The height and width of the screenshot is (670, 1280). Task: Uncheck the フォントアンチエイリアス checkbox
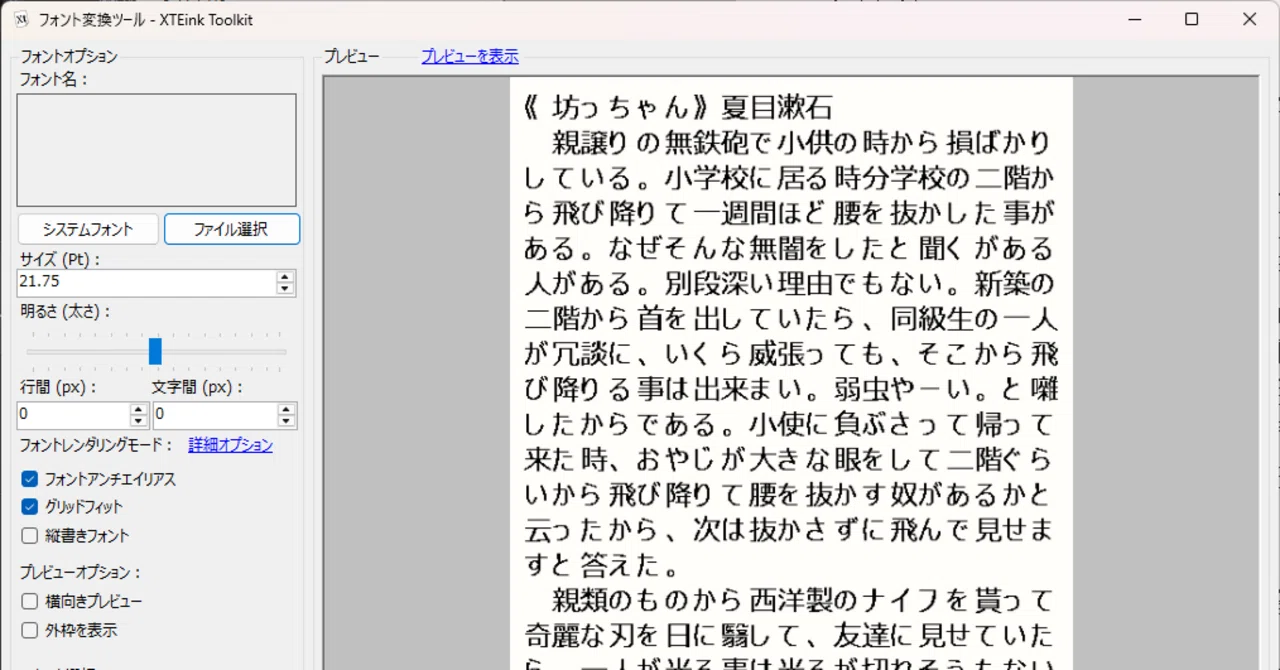click(29, 479)
